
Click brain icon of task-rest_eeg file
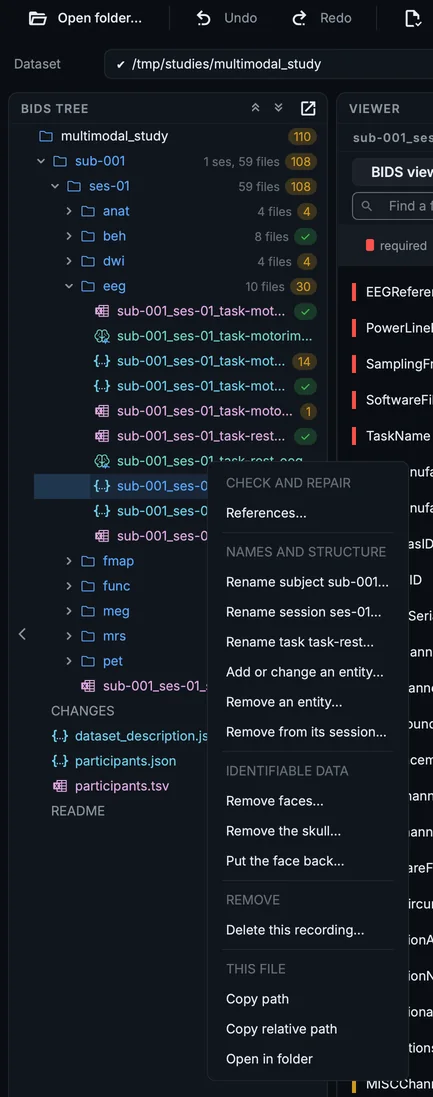pyautogui.click(x=102, y=461)
